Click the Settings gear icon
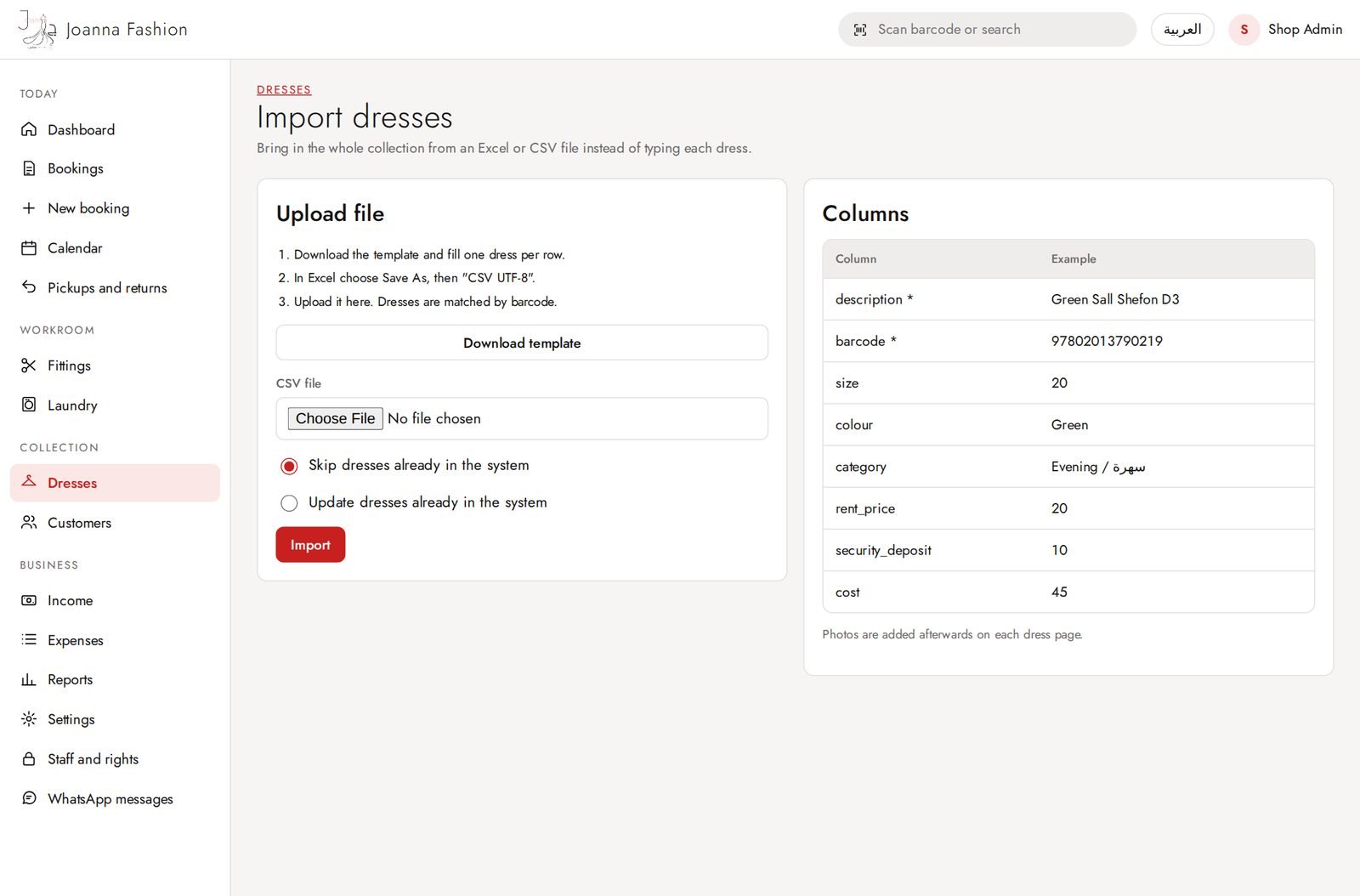This screenshot has height=896, width=1360. click(x=29, y=719)
